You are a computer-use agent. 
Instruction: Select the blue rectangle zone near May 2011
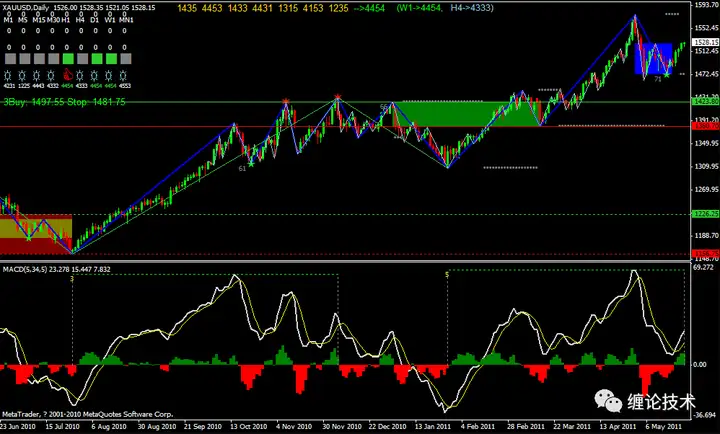click(653, 58)
